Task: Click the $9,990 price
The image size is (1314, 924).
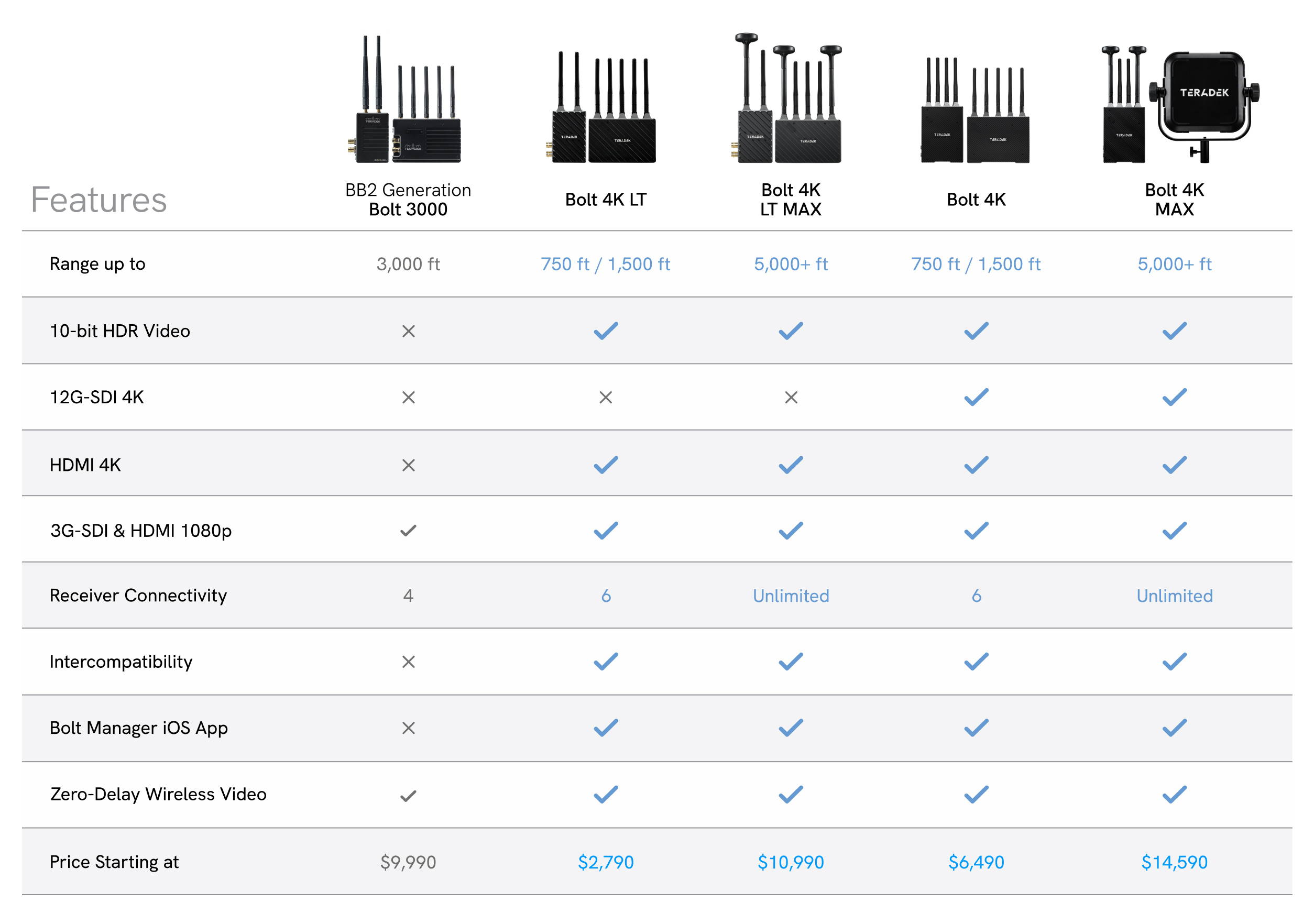Action: 408,862
